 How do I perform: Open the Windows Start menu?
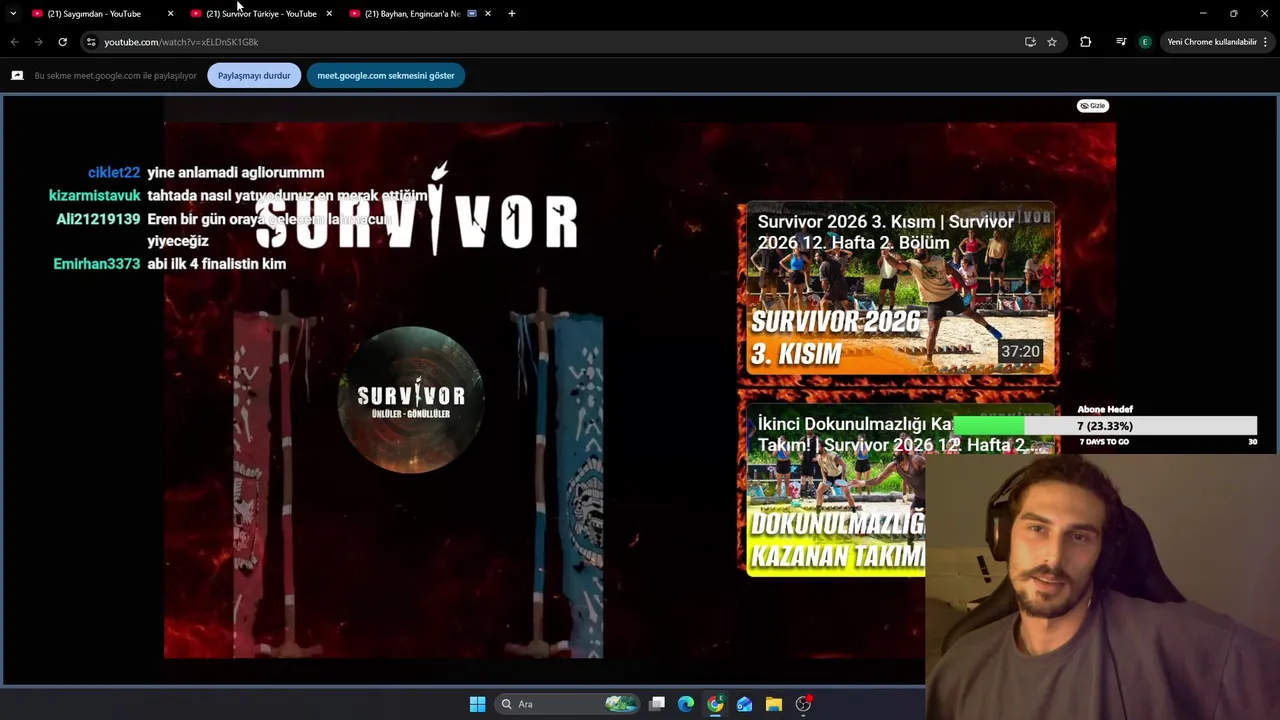478,704
